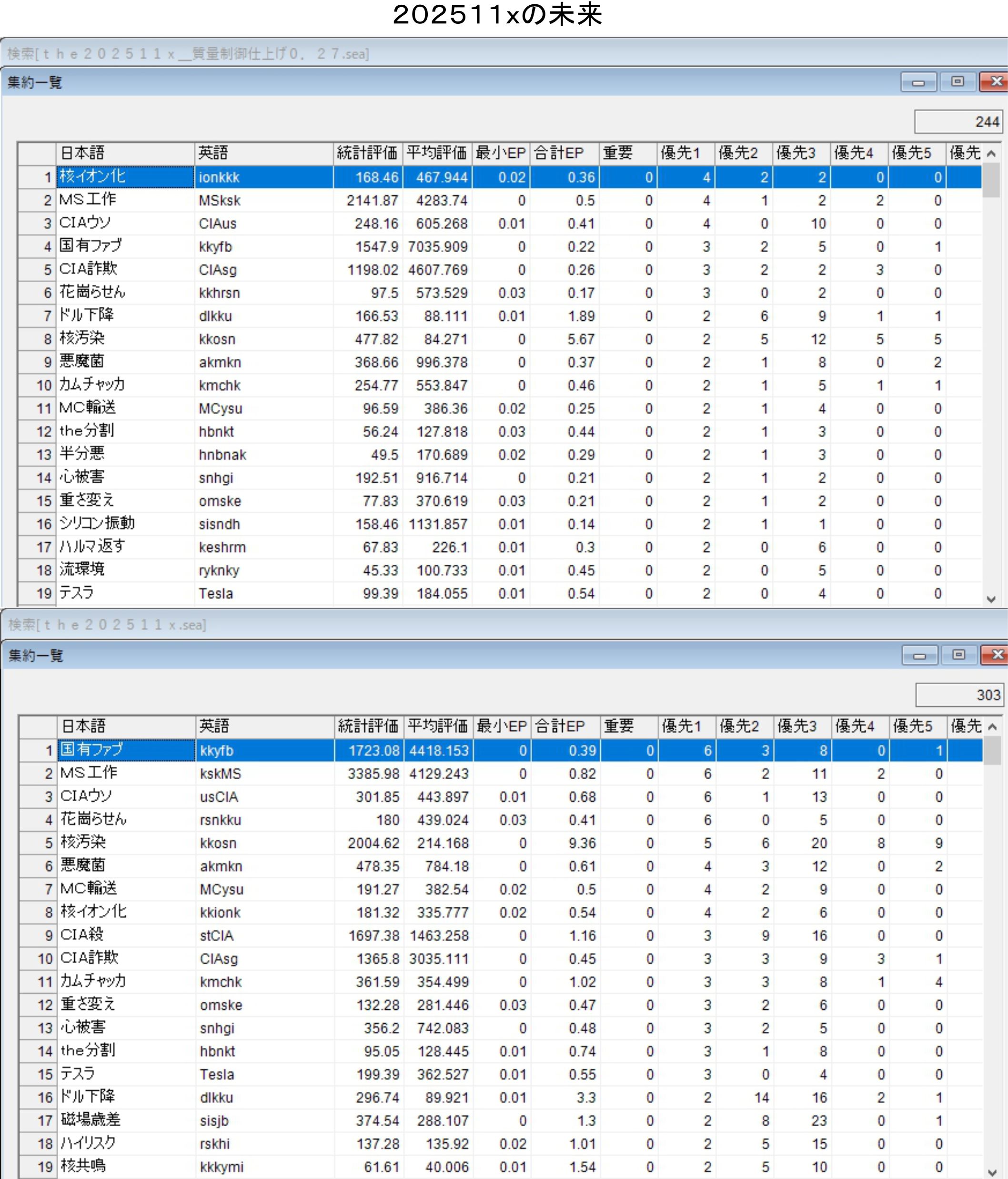Click lower table 優先5 column header
Image resolution: width=1008 pixels, height=1179 pixels.
(x=918, y=726)
